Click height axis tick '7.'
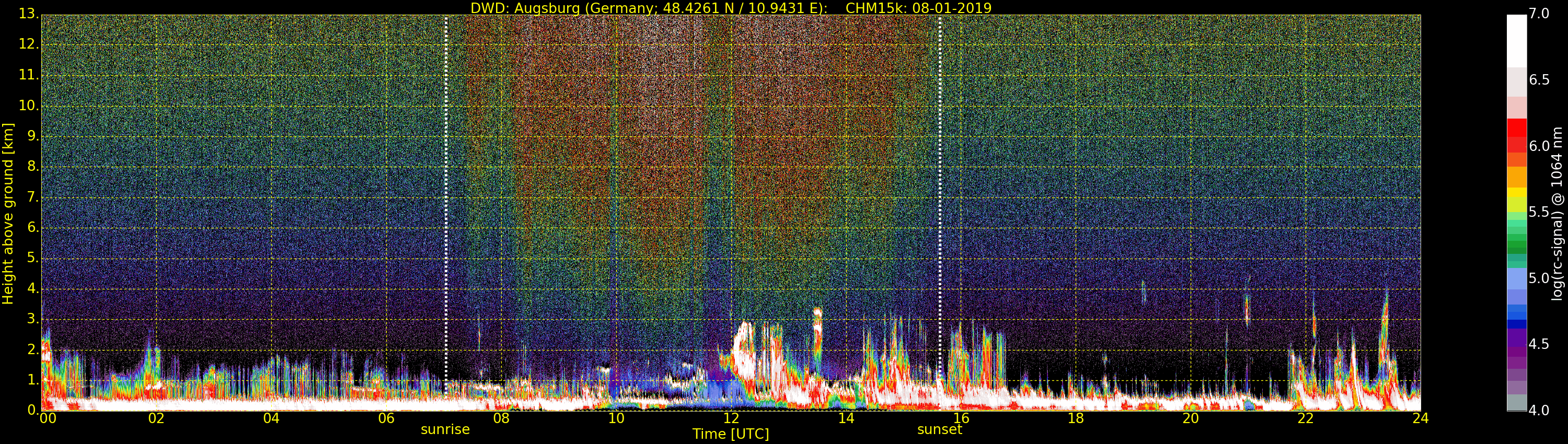This screenshot has height=444, width=1568. (32, 196)
